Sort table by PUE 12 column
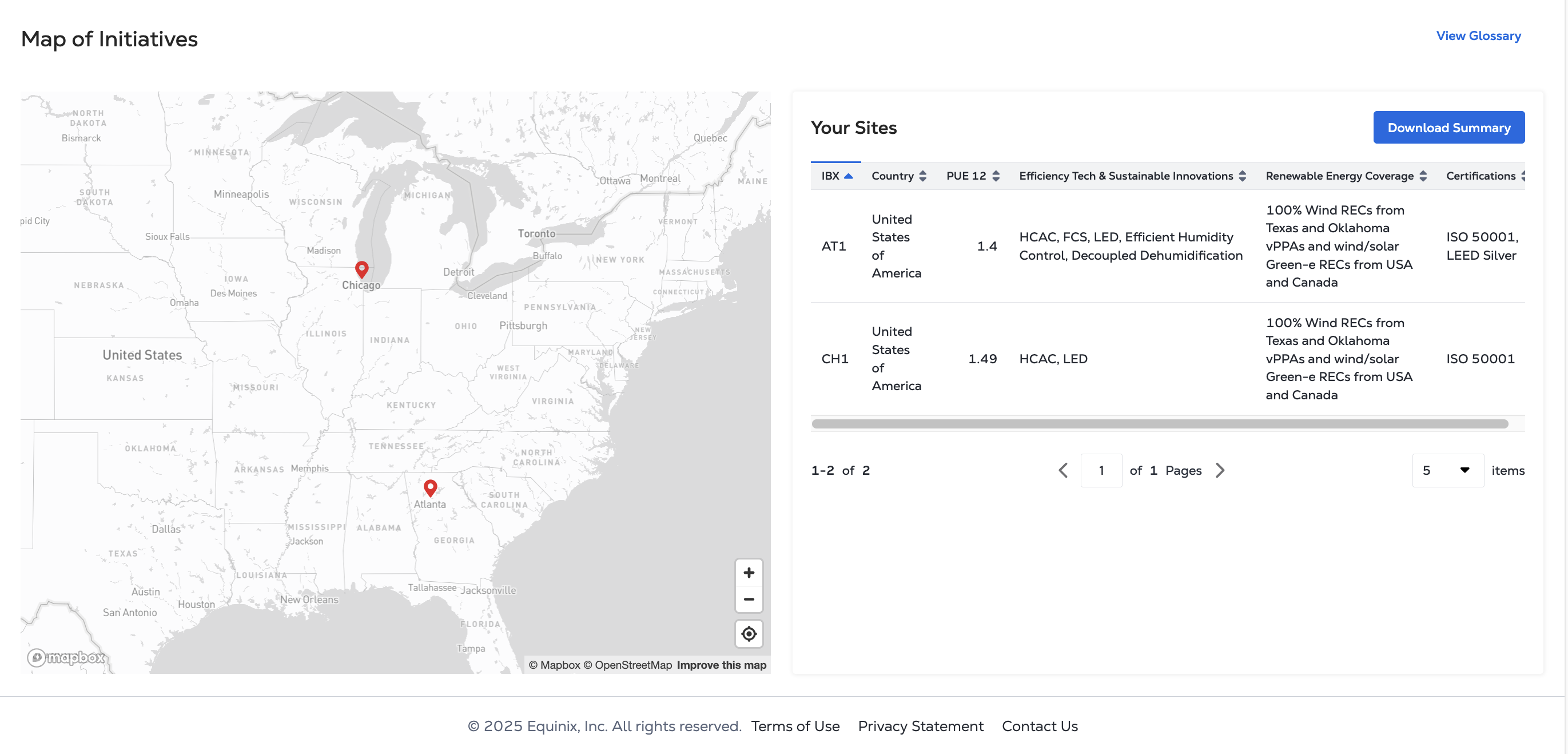1568x754 pixels. point(972,176)
